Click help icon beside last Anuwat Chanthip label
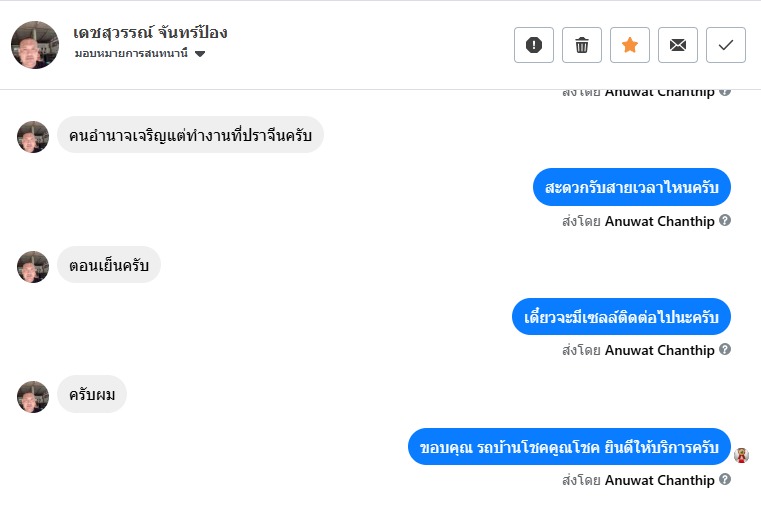 coord(725,480)
